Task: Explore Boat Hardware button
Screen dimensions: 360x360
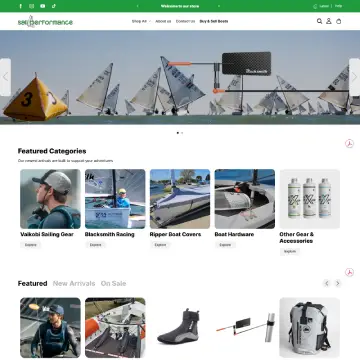Action: (x=225, y=245)
